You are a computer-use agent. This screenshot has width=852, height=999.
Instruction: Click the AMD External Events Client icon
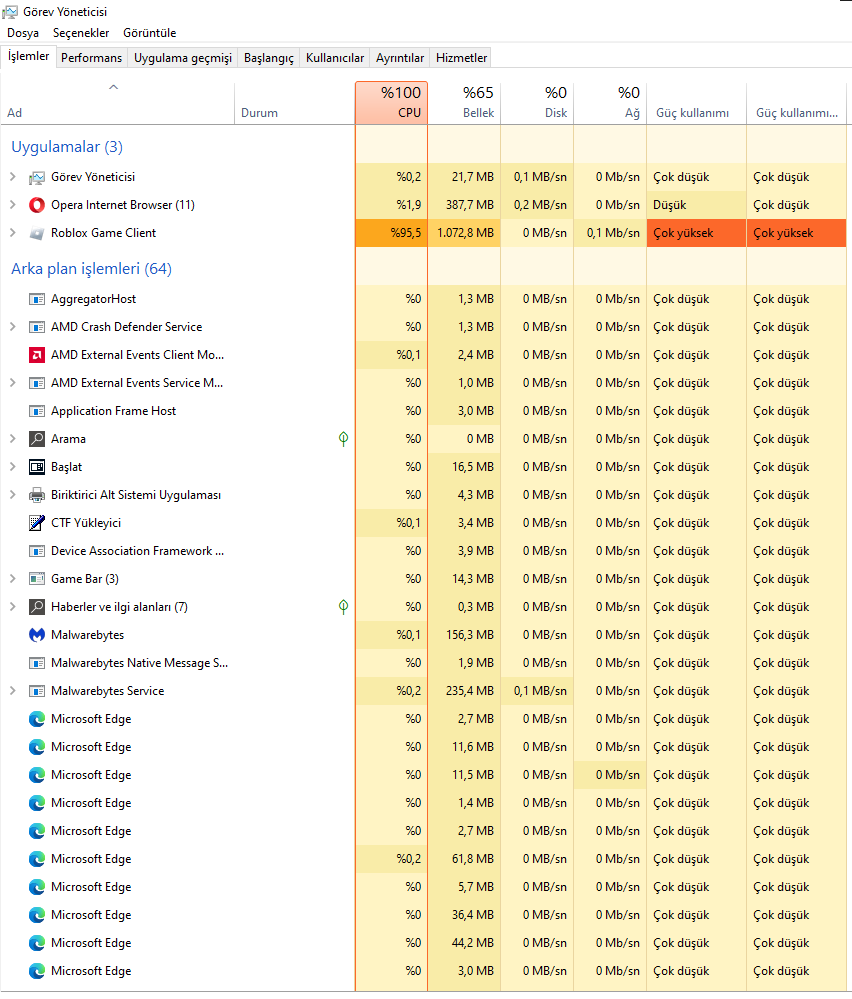tap(37, 355)
